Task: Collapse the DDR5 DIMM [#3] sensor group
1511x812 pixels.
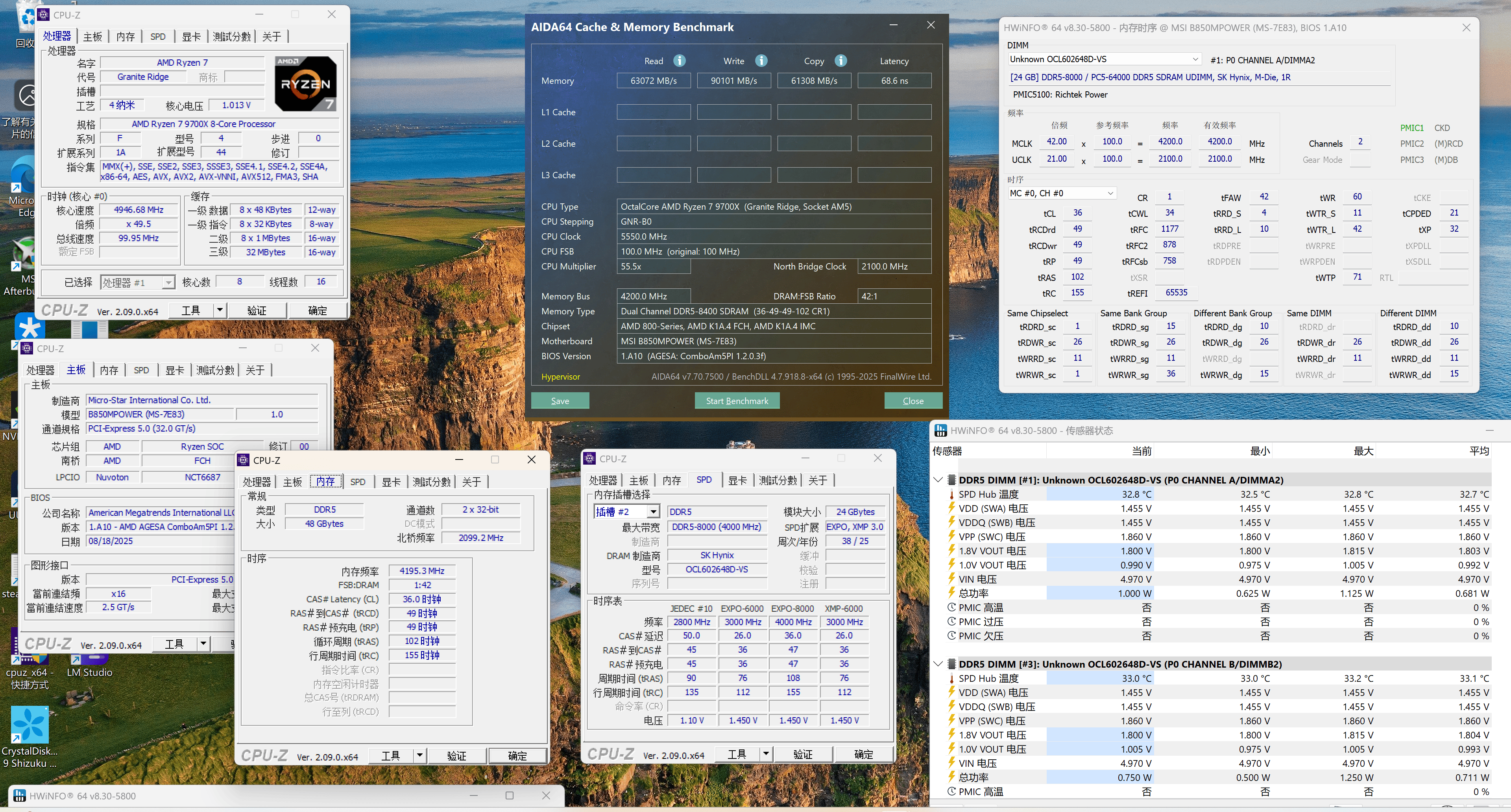Action: 938,664
